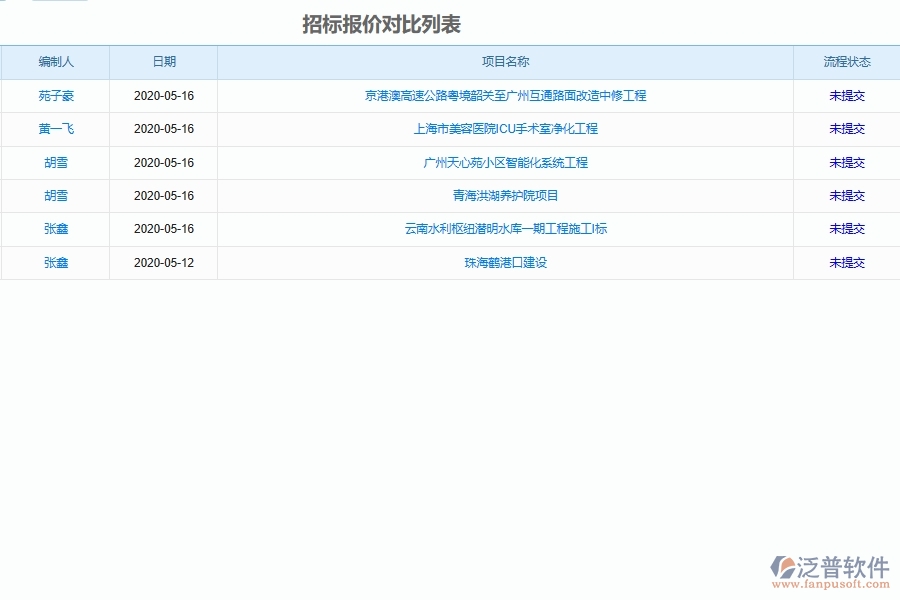Viewport: 900px width, 600px height.
Task: Open project 京港澳高速公路粤境韶关至广州互通路面改造中修工程
Action: [x=505, y=96]
